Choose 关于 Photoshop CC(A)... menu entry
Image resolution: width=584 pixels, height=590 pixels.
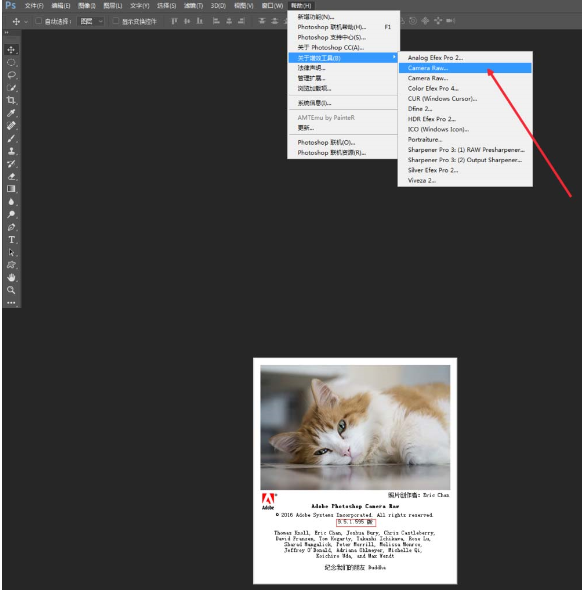pyautogui.click(x=342, y=47)
